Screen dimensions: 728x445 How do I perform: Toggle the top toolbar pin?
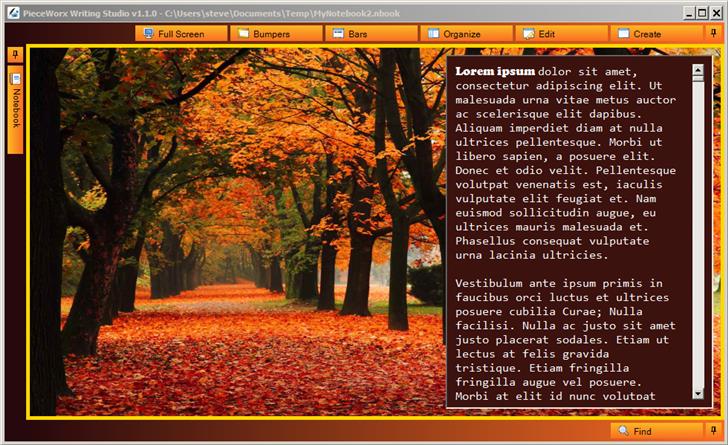(713, 33)
